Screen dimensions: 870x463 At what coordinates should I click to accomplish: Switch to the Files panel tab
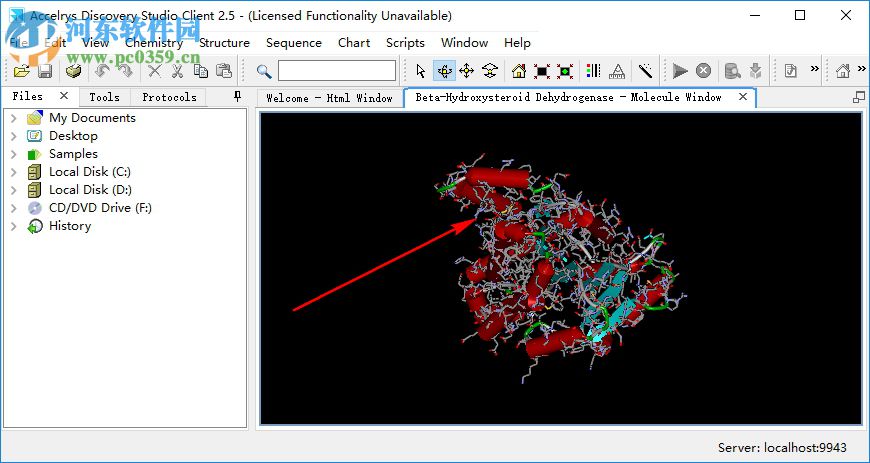click(x=27, y=97)
